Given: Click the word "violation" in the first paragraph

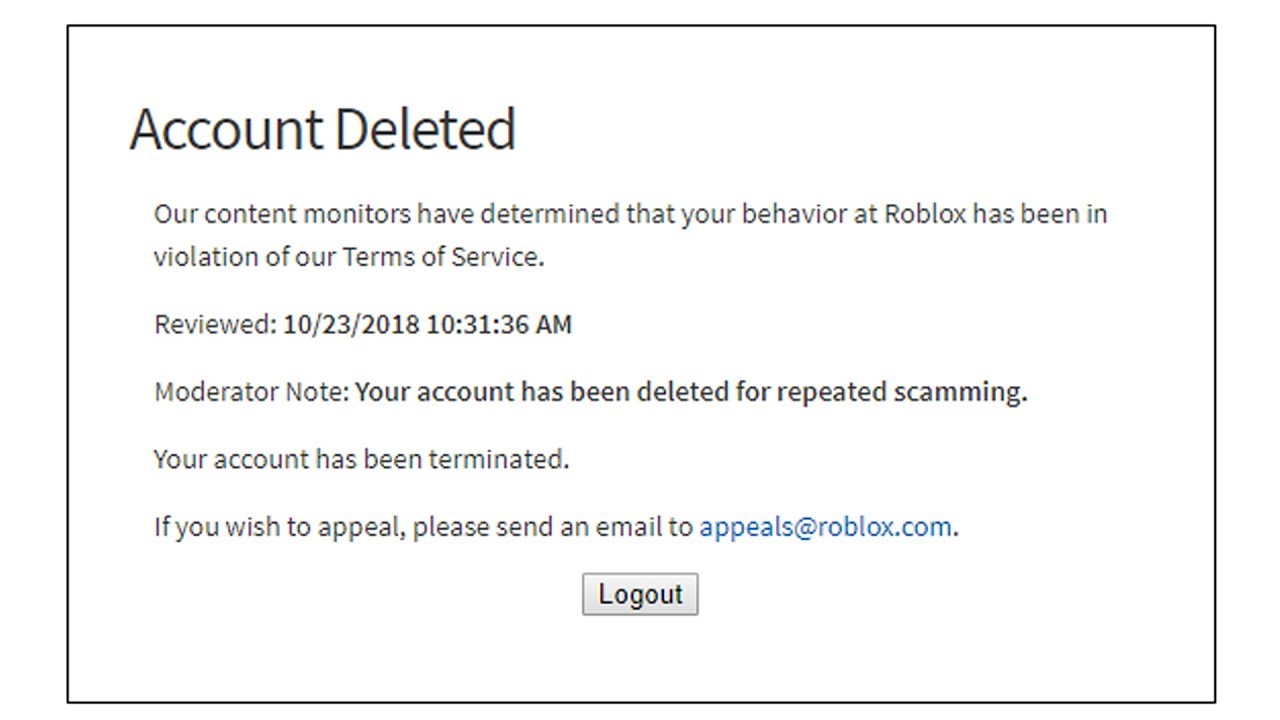Looking at the screenshot, I should tap(205, 257).
